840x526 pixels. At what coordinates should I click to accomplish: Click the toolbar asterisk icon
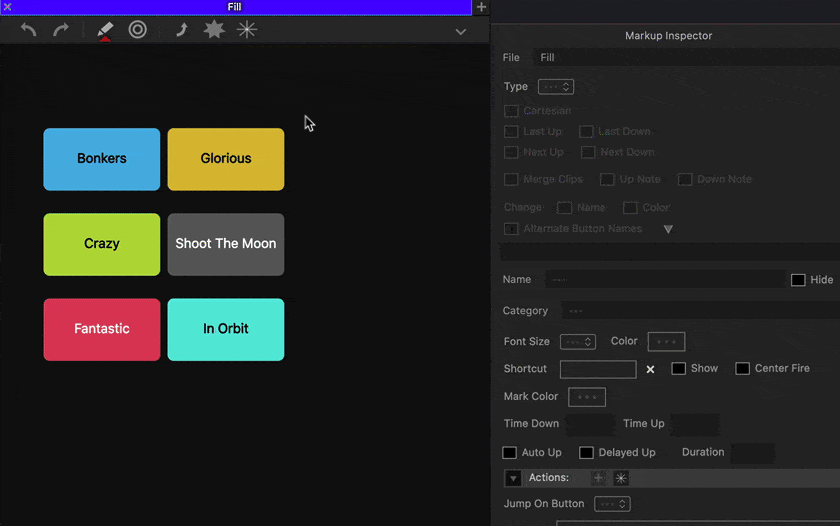click(247, 29)
